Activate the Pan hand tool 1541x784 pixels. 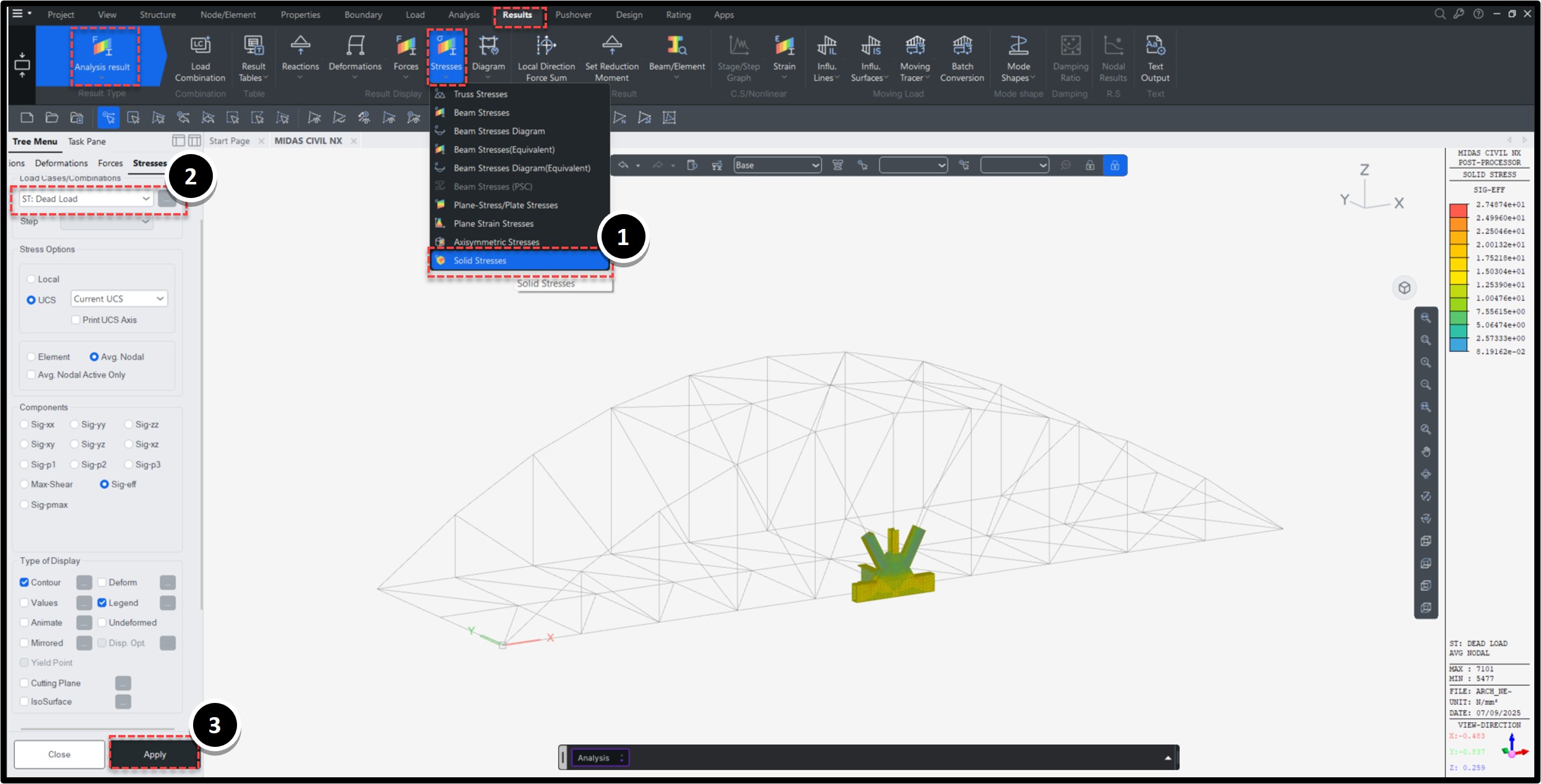1427,452
